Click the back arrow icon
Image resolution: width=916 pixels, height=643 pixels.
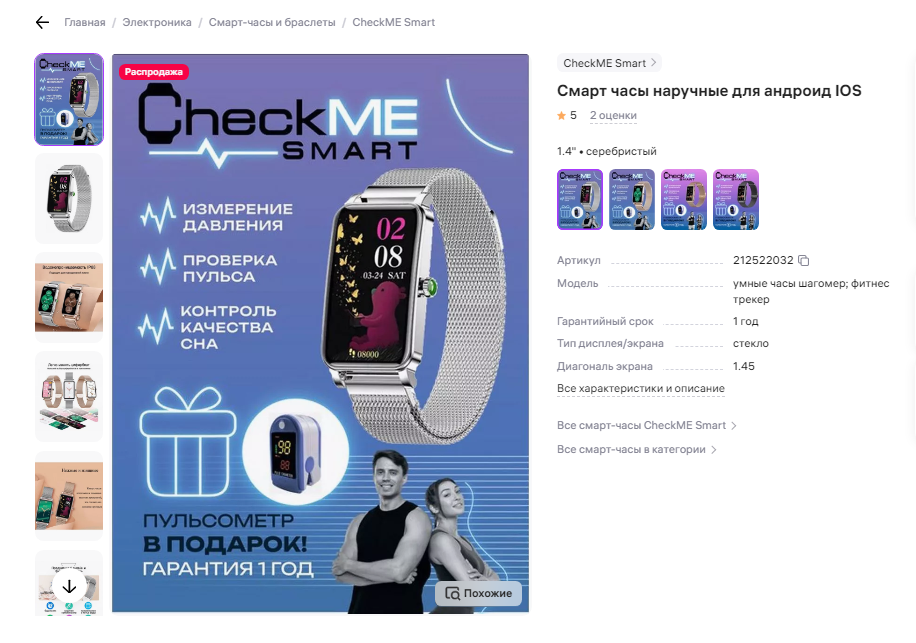coord(42,22)
